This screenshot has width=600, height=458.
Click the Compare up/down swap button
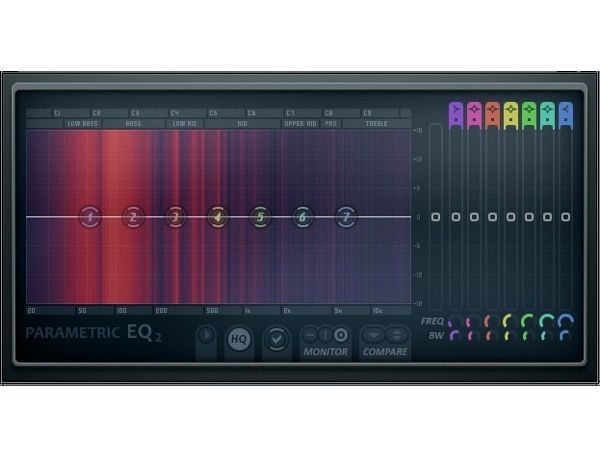coord(396,334)
